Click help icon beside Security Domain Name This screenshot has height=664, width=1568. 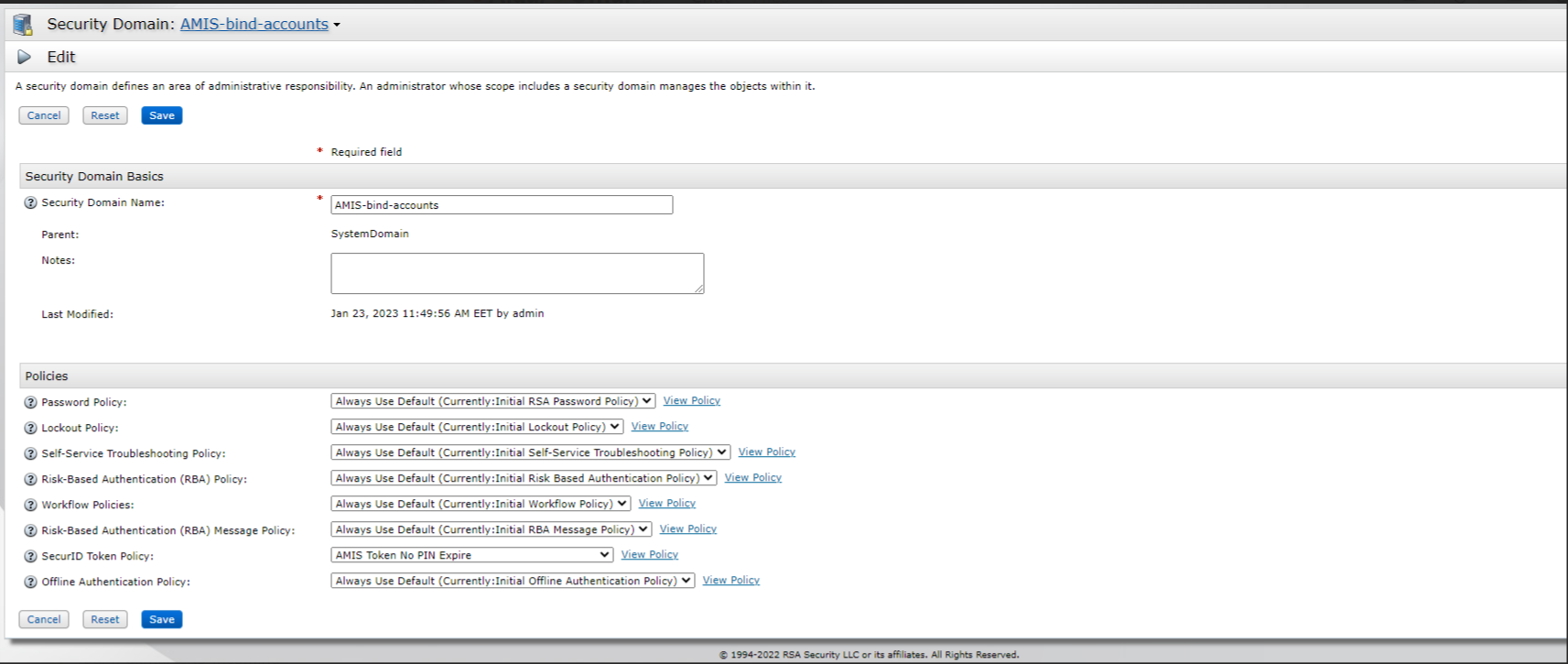pos(30,203)
